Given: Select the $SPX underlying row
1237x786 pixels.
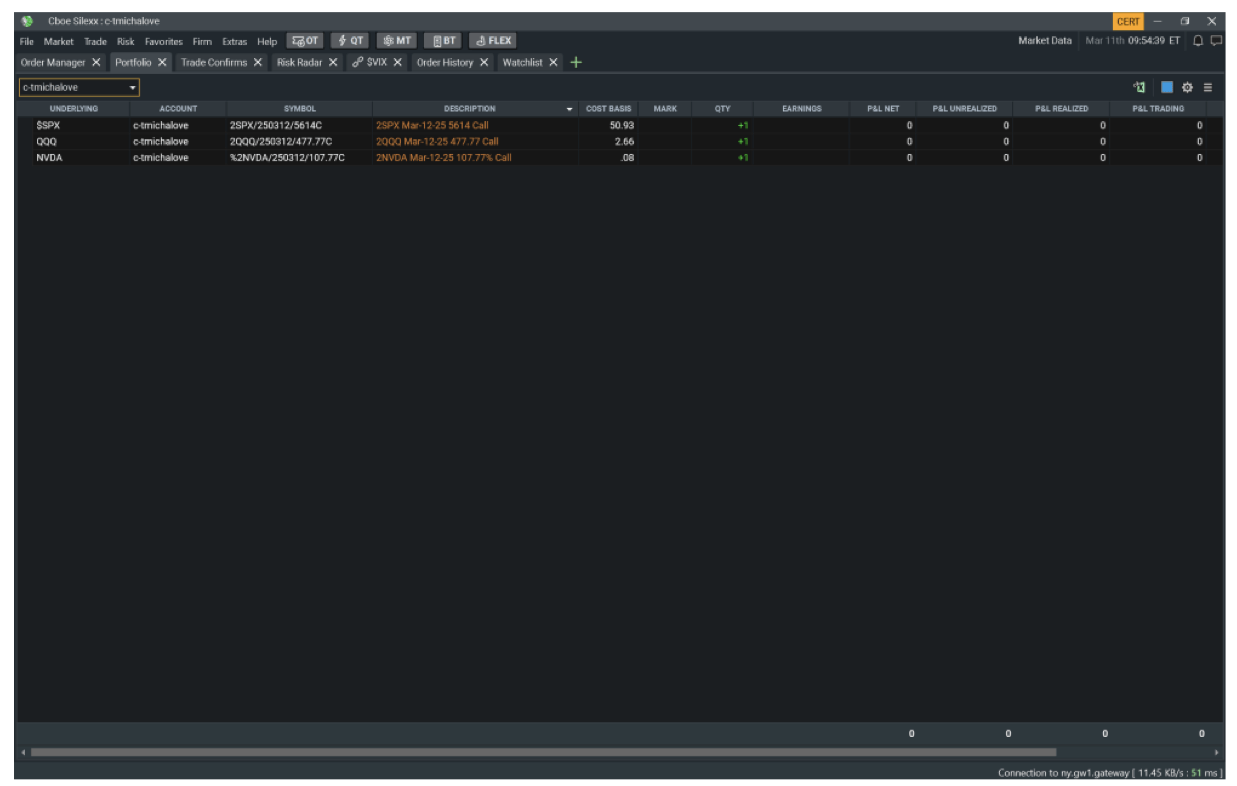Looking at the screenshot, I should 619,126.
